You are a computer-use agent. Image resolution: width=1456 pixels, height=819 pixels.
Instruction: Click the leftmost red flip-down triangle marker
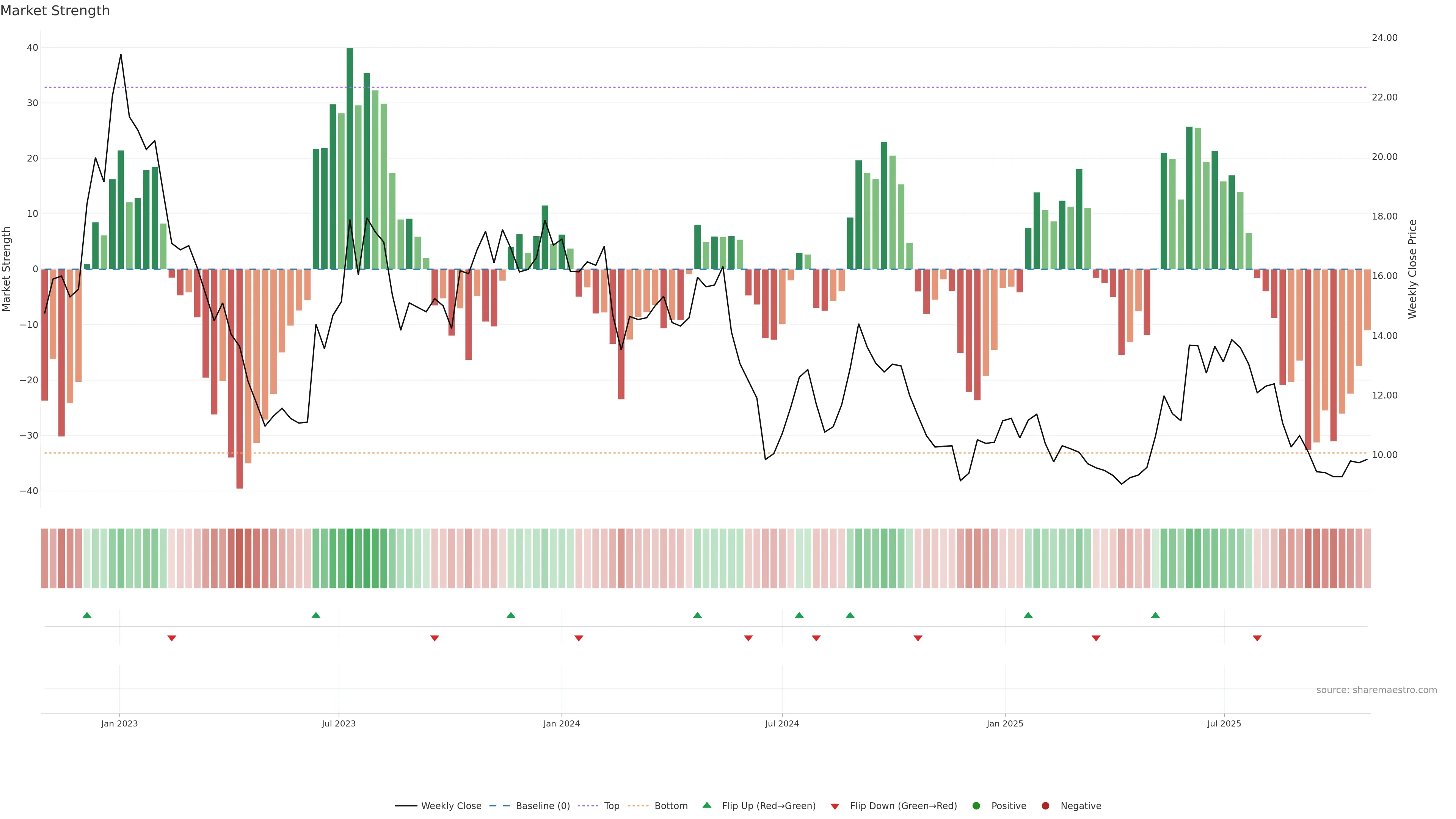[172, 638]
